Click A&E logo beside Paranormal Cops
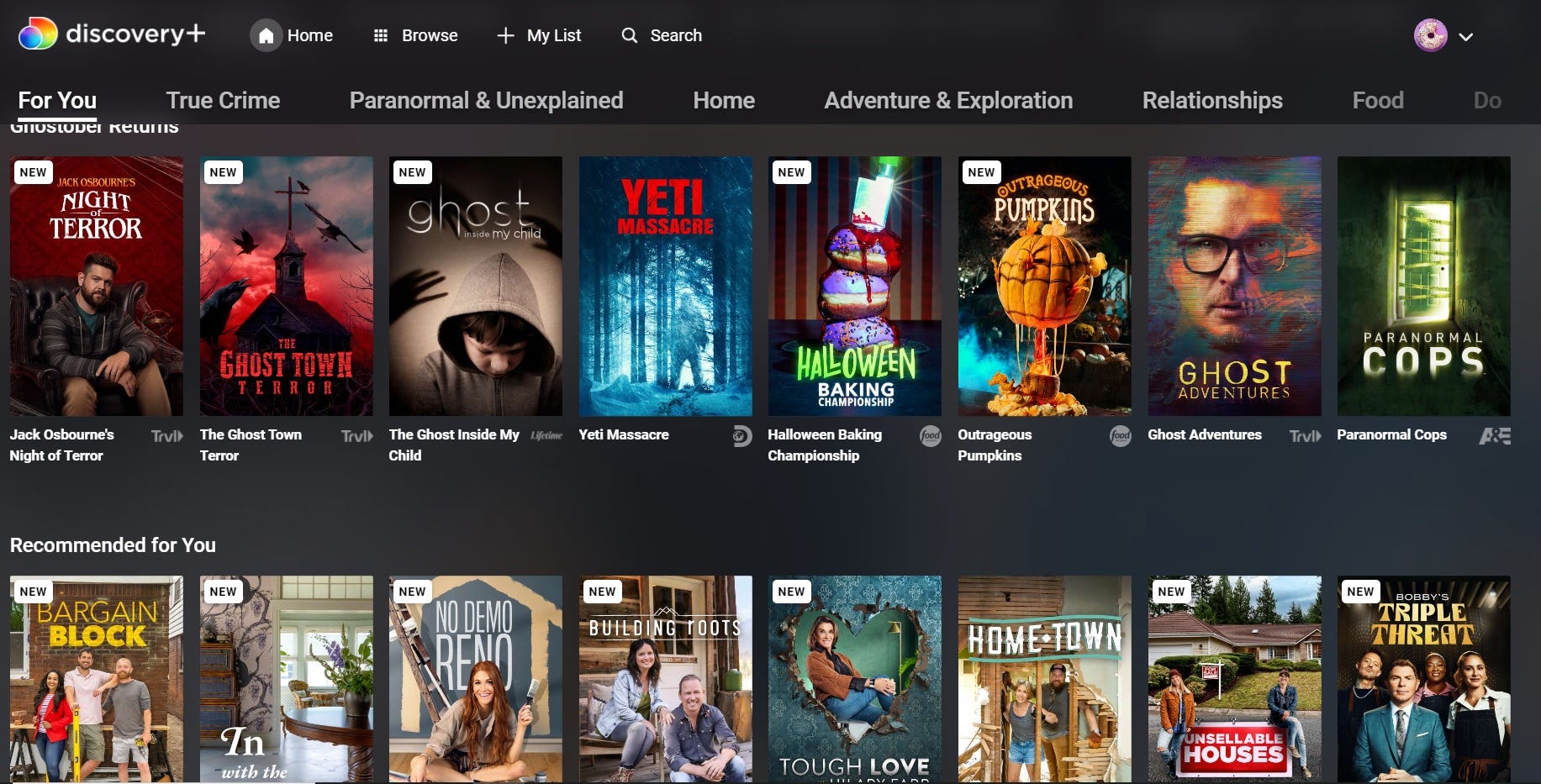1541x784 pixels. pyautogui.click(x=1495, y=435)
